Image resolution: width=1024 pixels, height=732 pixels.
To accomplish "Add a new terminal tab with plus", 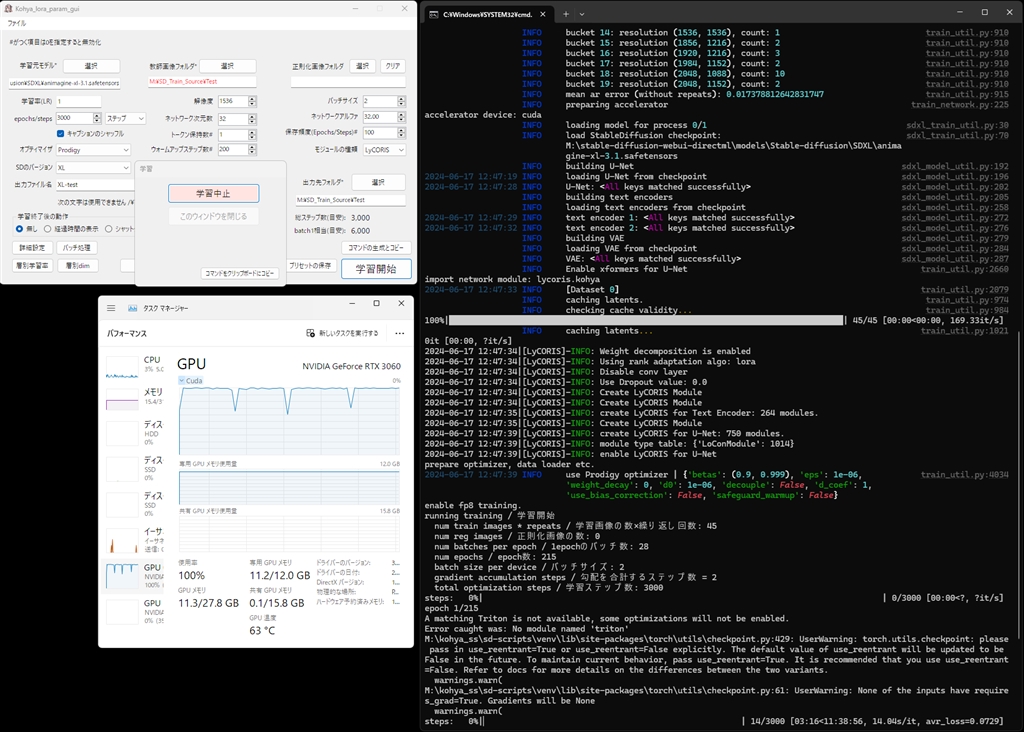I will click(x=566, y=13).
